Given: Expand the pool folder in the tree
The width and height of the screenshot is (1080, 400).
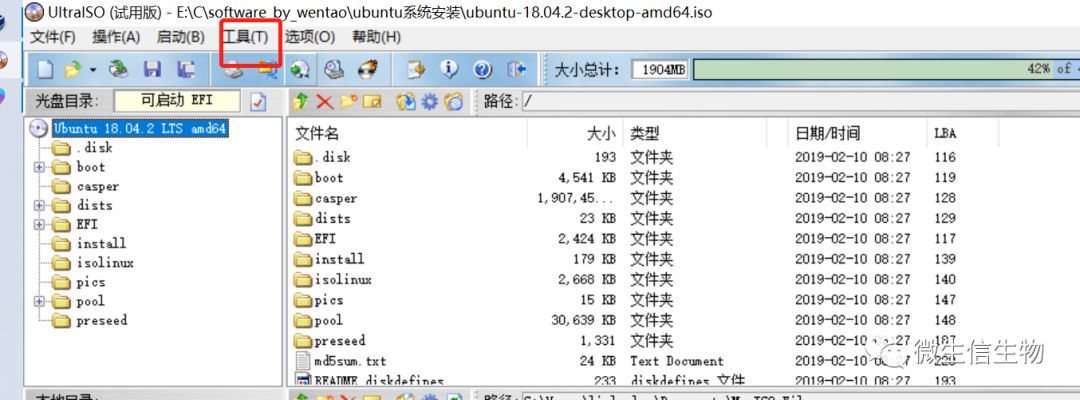Looking at the screenshot, I should (39, 301).
